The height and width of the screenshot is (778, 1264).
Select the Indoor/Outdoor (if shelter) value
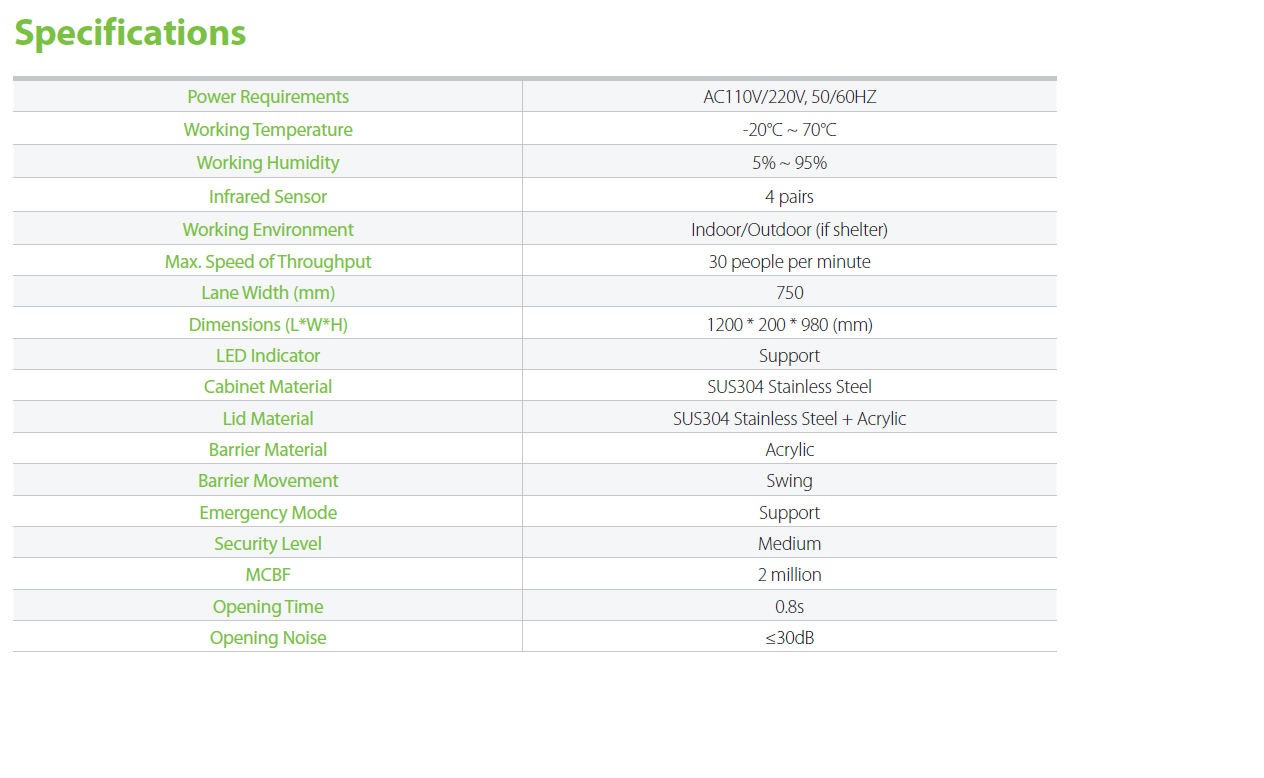click(x=789, y=230)
